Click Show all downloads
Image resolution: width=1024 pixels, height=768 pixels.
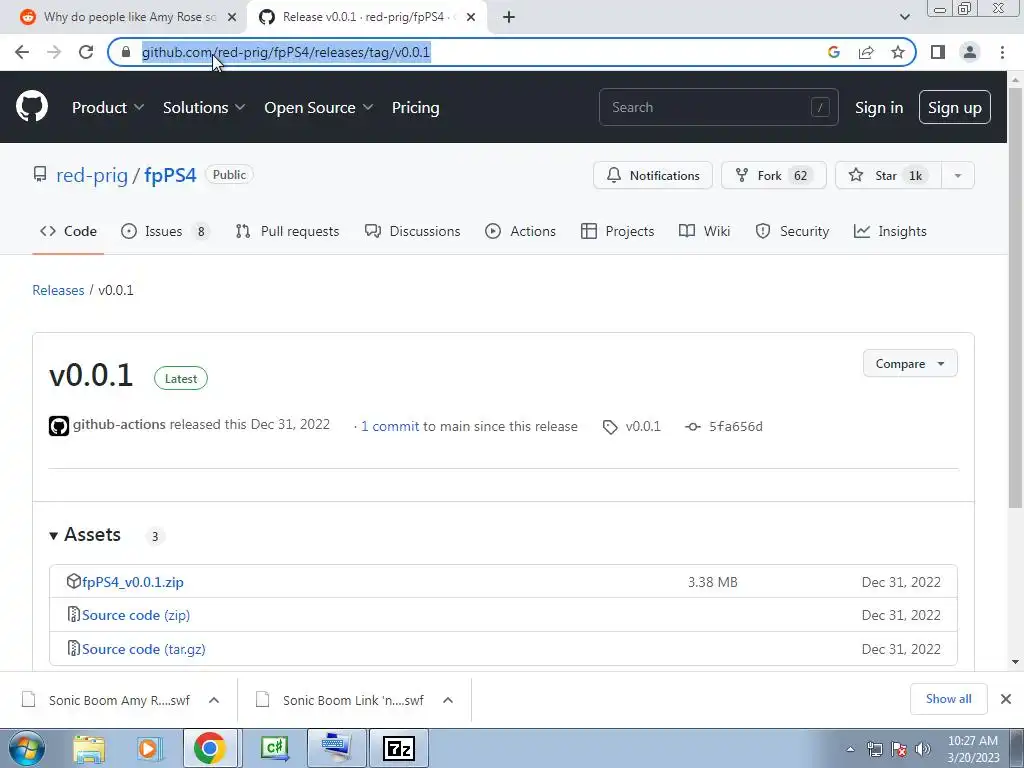click(x=948, y=699)
